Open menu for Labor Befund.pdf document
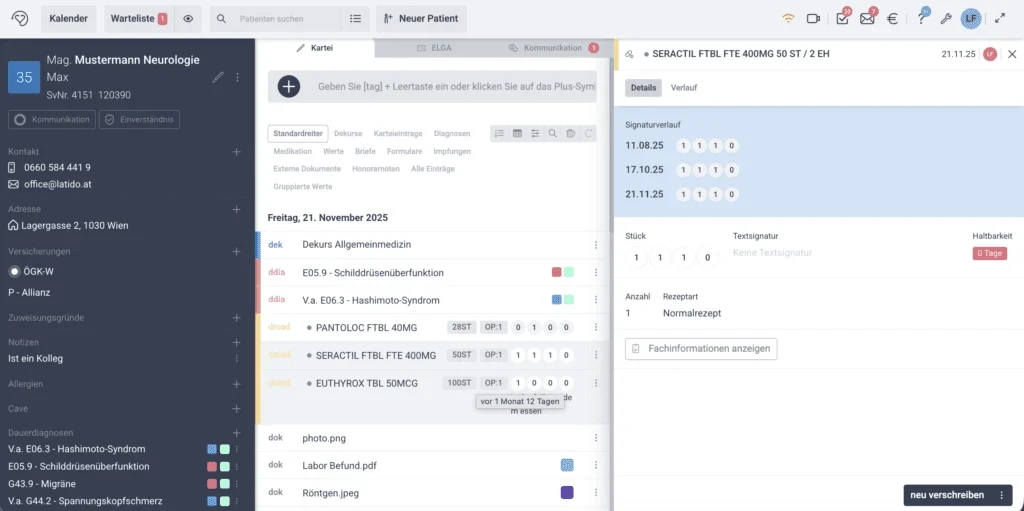1024x511 pixels. tap(596, 465)
